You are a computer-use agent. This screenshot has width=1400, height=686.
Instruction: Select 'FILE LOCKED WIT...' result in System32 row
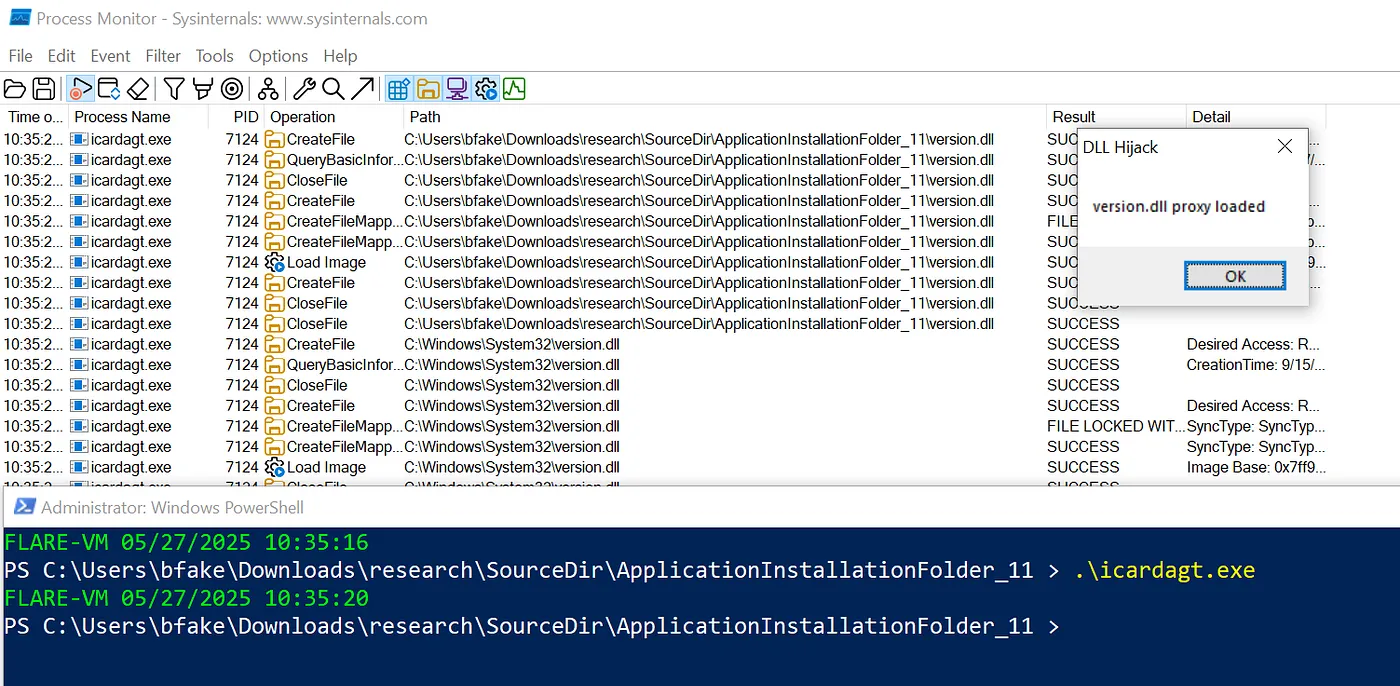tap(1115, 426)
